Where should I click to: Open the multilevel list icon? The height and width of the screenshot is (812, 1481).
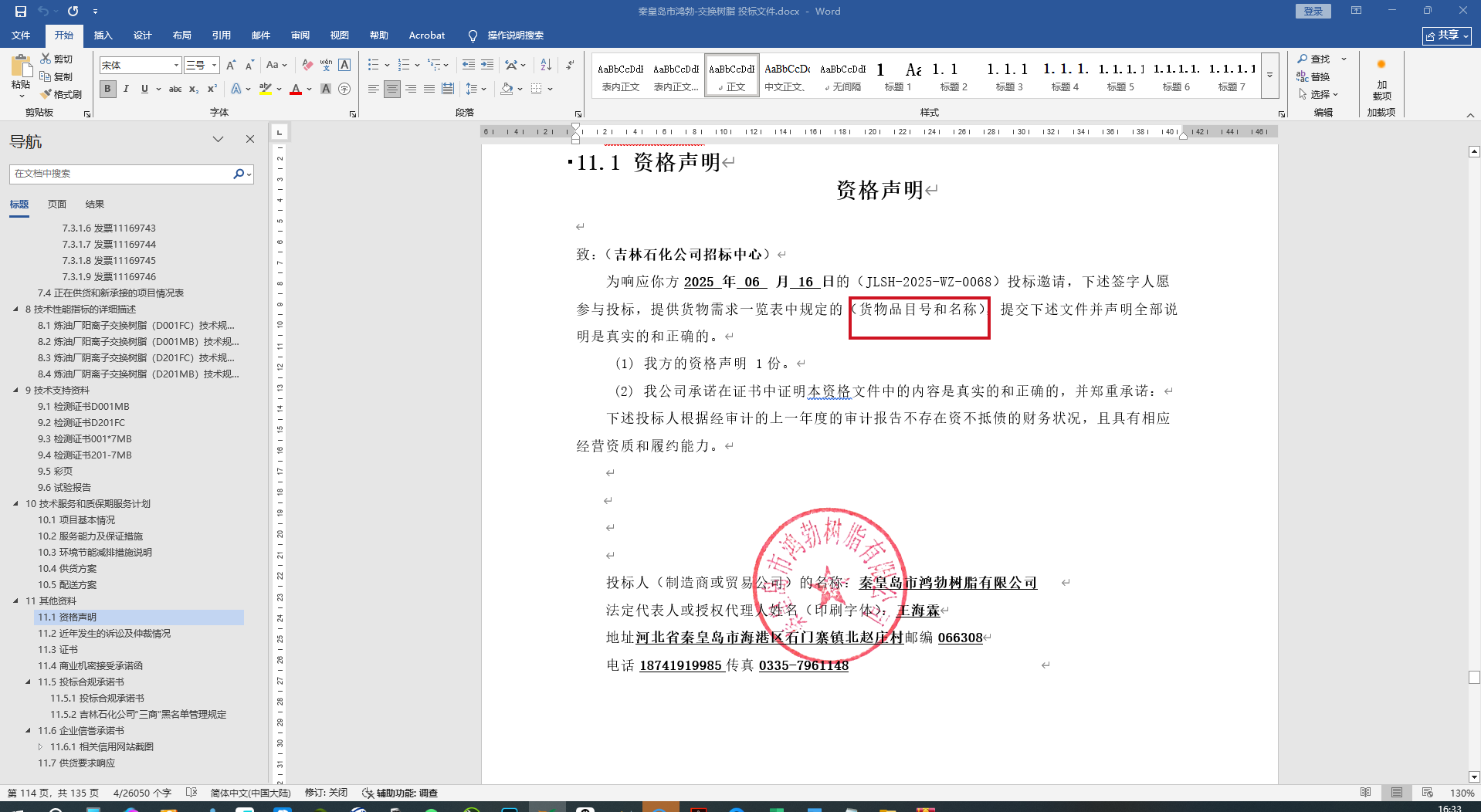pyautogui.click(x=435, y=66)
